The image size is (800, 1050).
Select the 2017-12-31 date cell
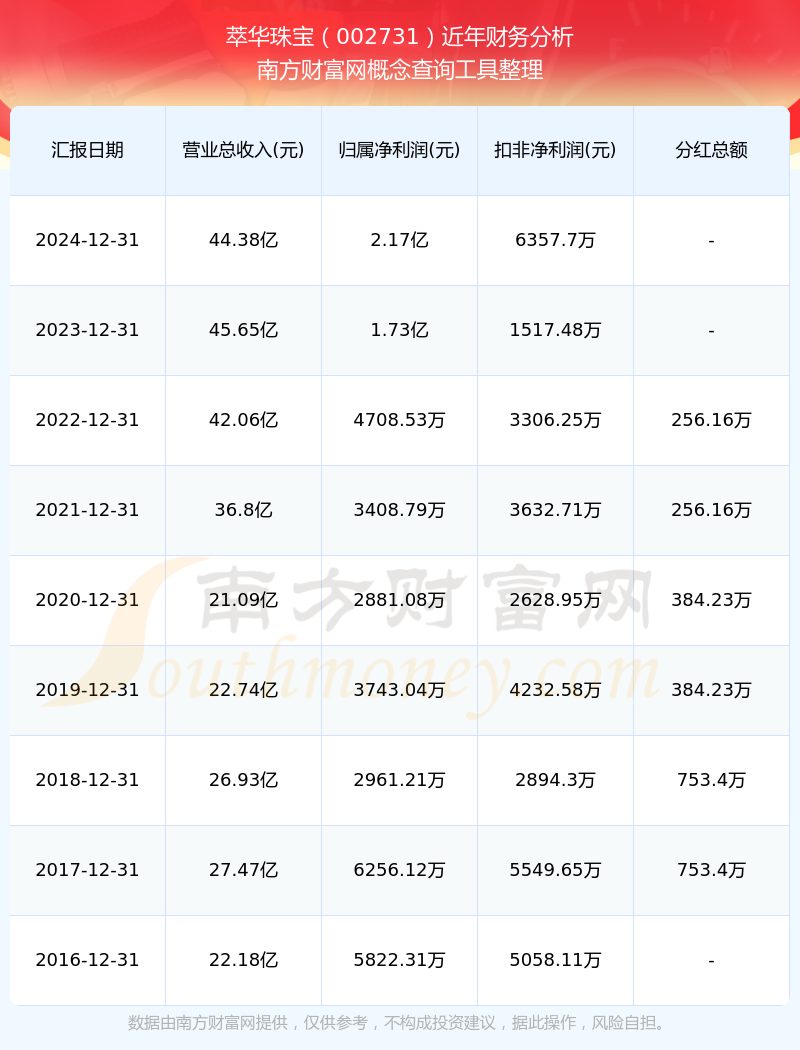tap(88, 870)
